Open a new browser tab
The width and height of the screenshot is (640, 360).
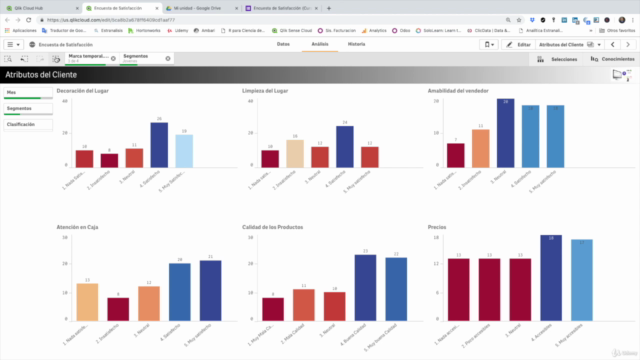329,8
